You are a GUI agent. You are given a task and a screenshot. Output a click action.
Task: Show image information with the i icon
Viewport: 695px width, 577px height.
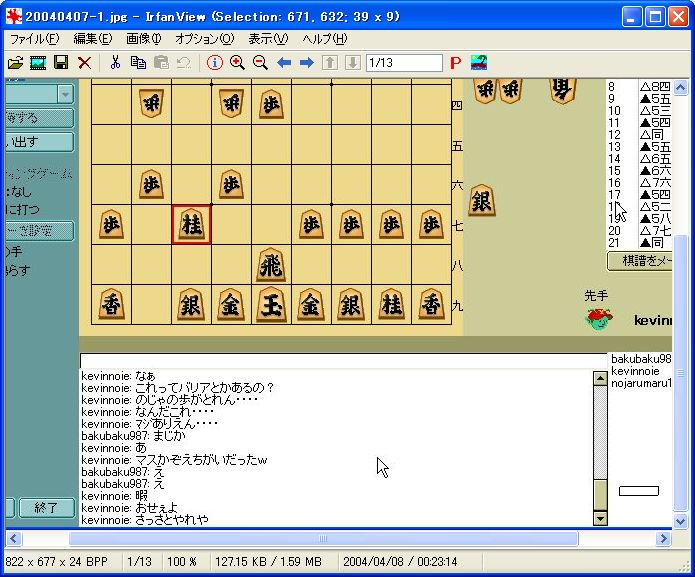pyautogui.click(x=214, y=63)
